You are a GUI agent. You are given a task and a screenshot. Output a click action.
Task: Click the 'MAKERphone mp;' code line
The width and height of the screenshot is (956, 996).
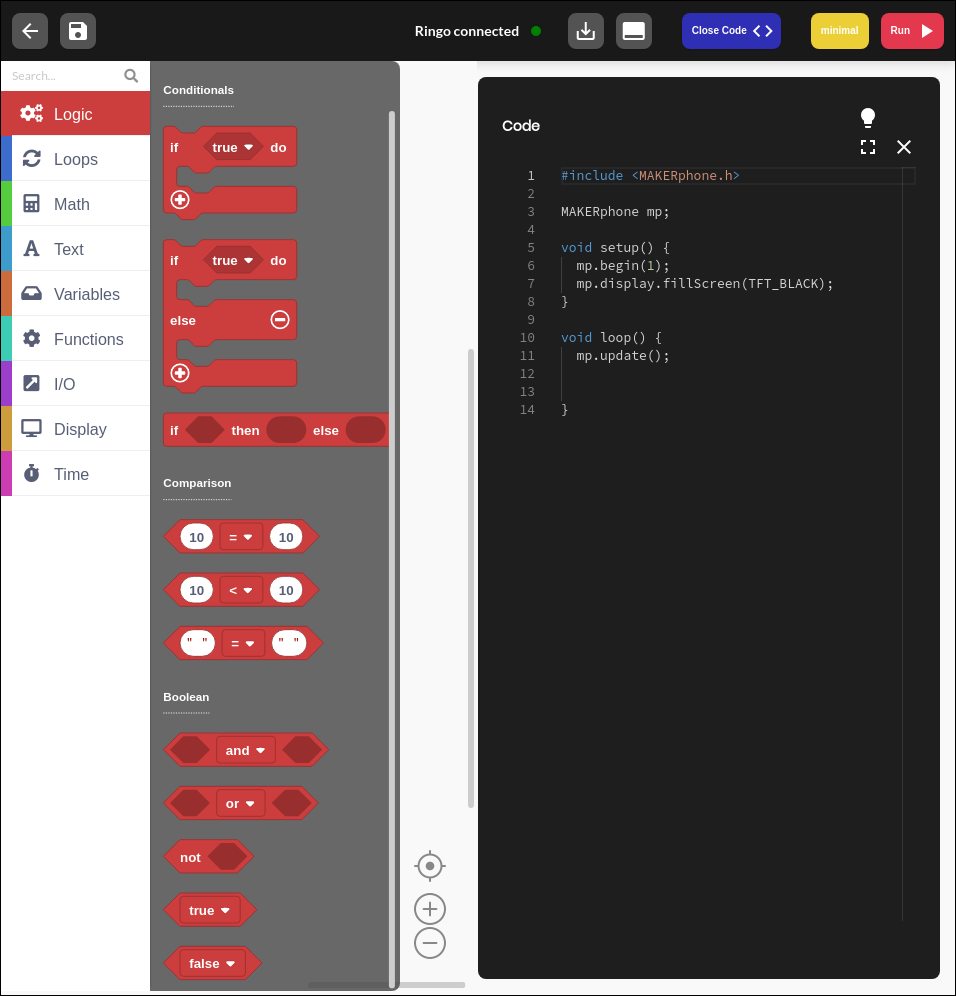pyautogui.click(x=615, y=212)
